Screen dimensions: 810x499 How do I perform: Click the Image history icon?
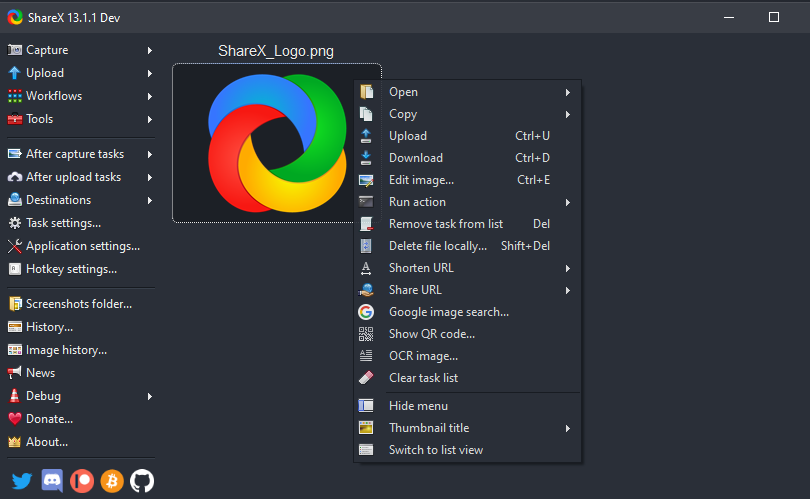click(x=14, y=350)
